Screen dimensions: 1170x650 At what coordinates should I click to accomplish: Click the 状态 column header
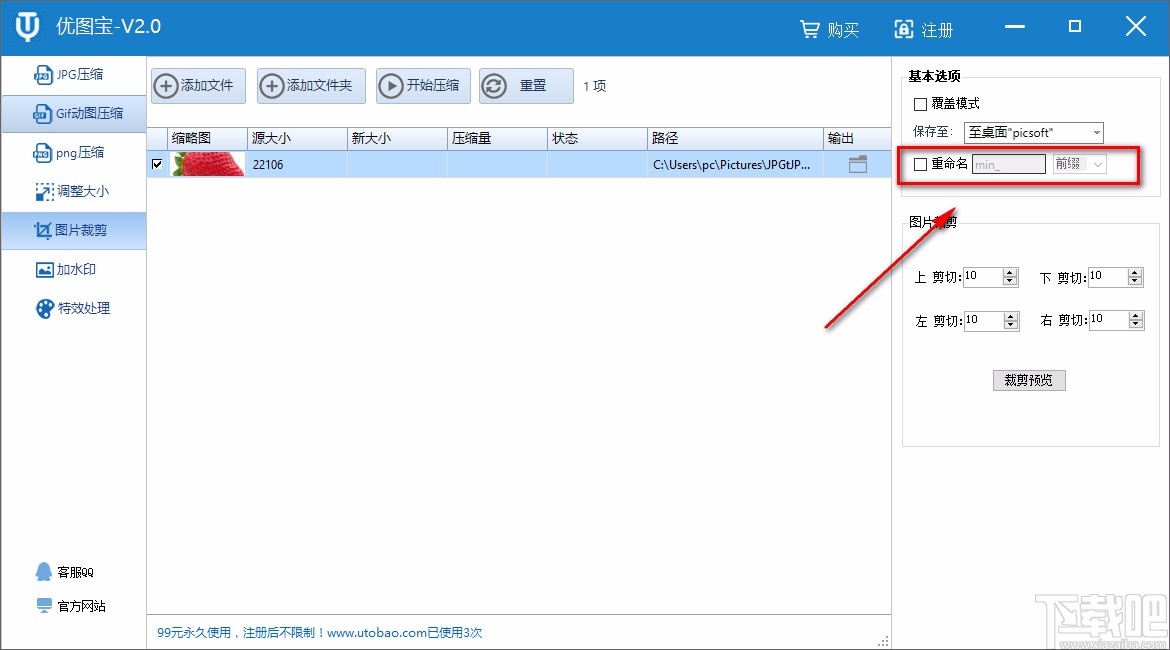click(x=597, y=138)
